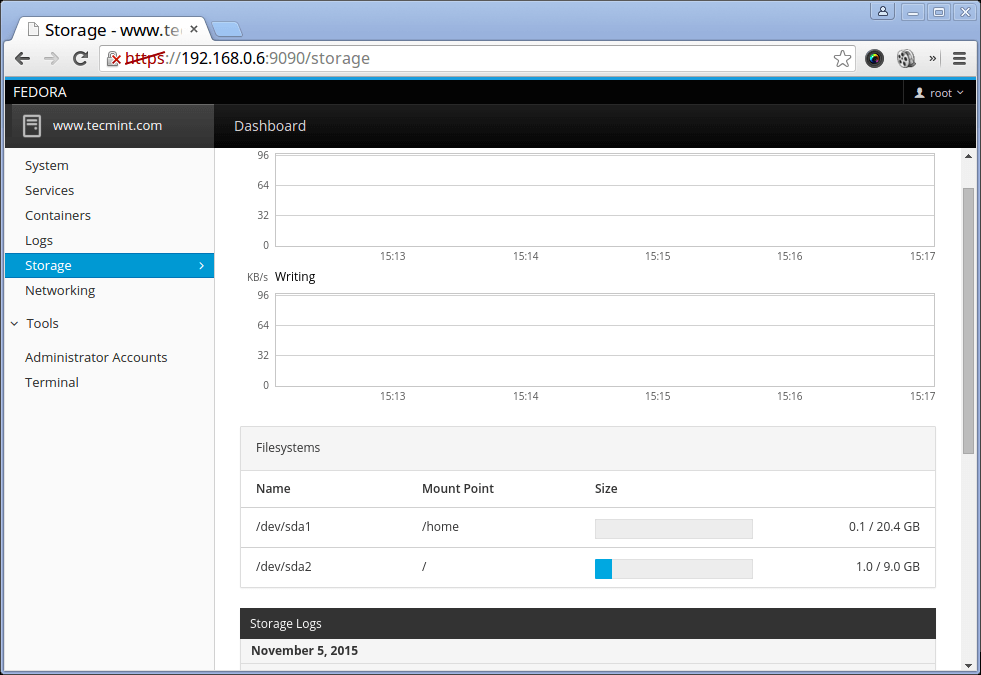Open the Networking sidebar item
Screen dimensions: 981x675
click(60, 291)
